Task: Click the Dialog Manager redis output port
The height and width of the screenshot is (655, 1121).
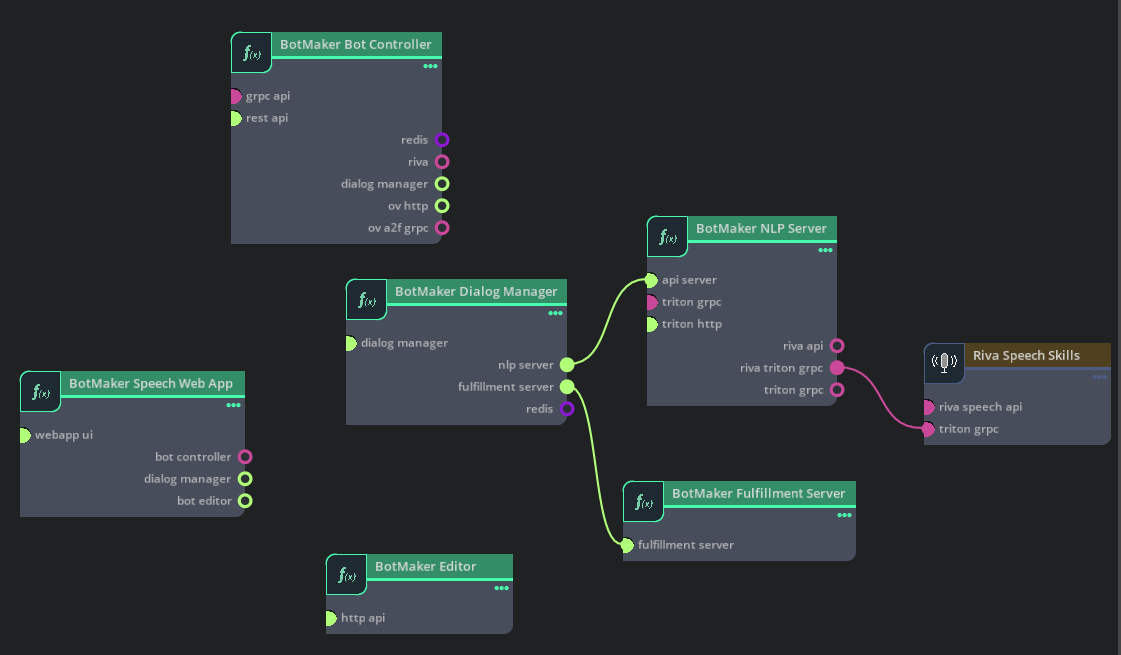Action: [x=567, y=409]
